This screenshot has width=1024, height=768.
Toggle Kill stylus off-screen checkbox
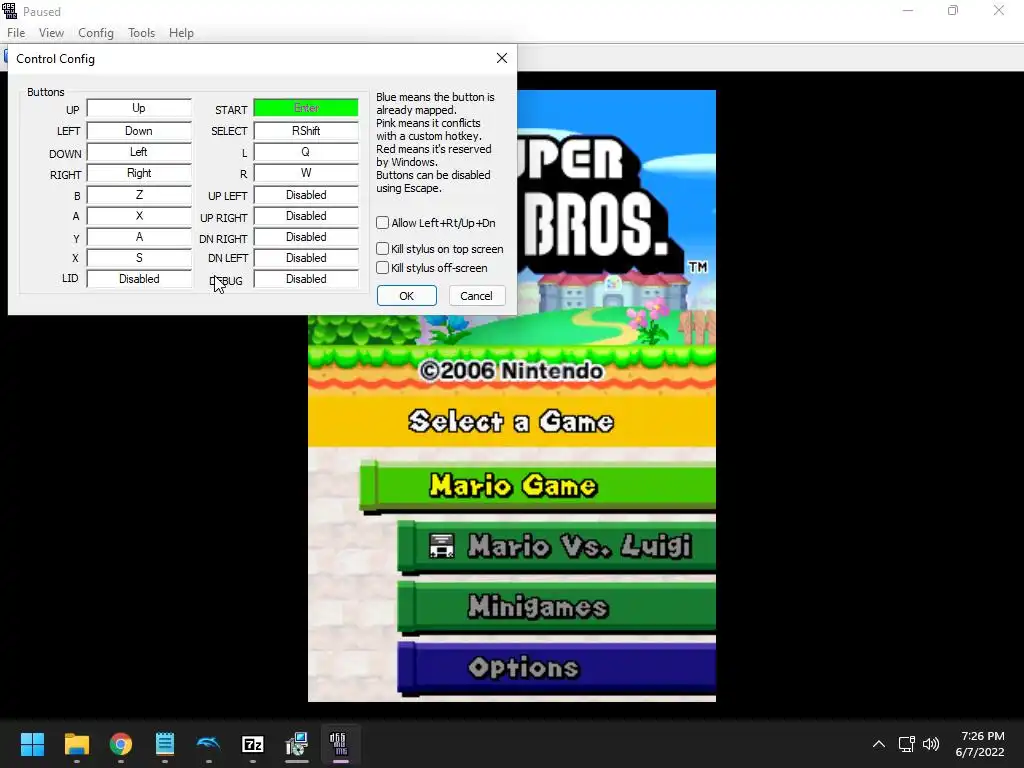tap(383, 268)
